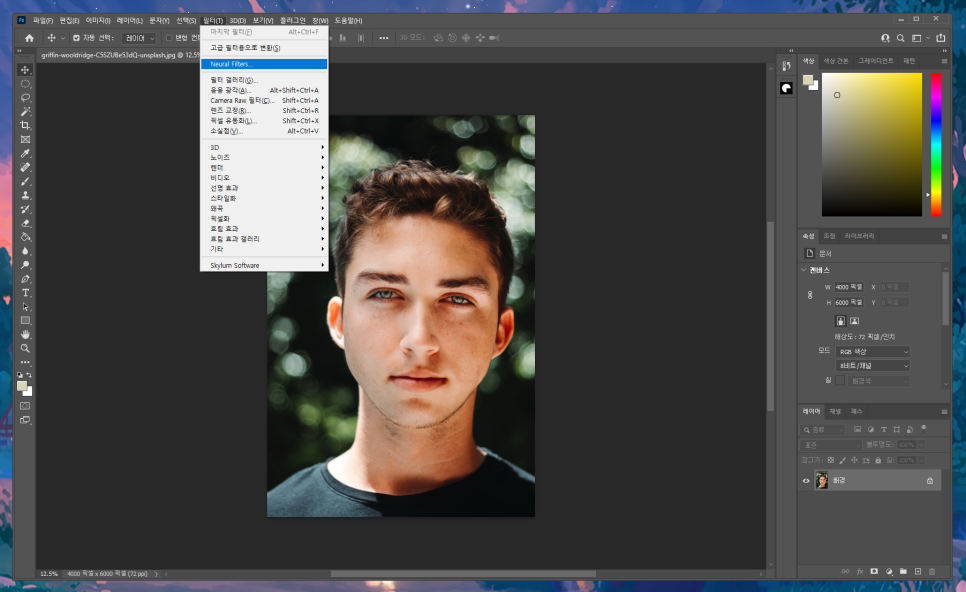Screen dimensions: 966x592
Task: Select the Eyedropper tool
Action: pos(25,153)
